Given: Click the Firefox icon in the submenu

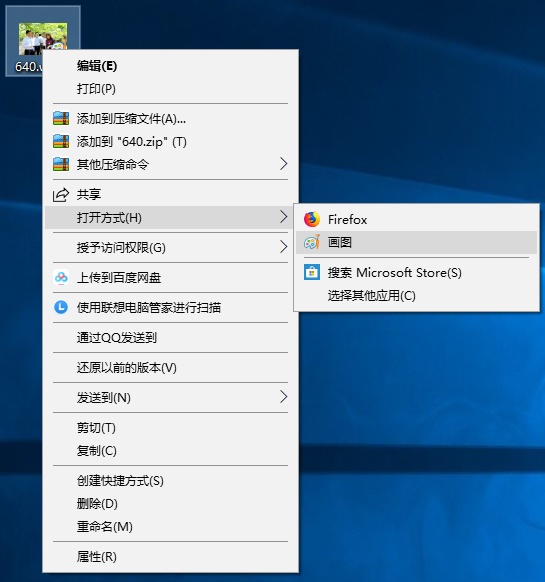Looking at the screenshot, I should [x=311, y=219].
